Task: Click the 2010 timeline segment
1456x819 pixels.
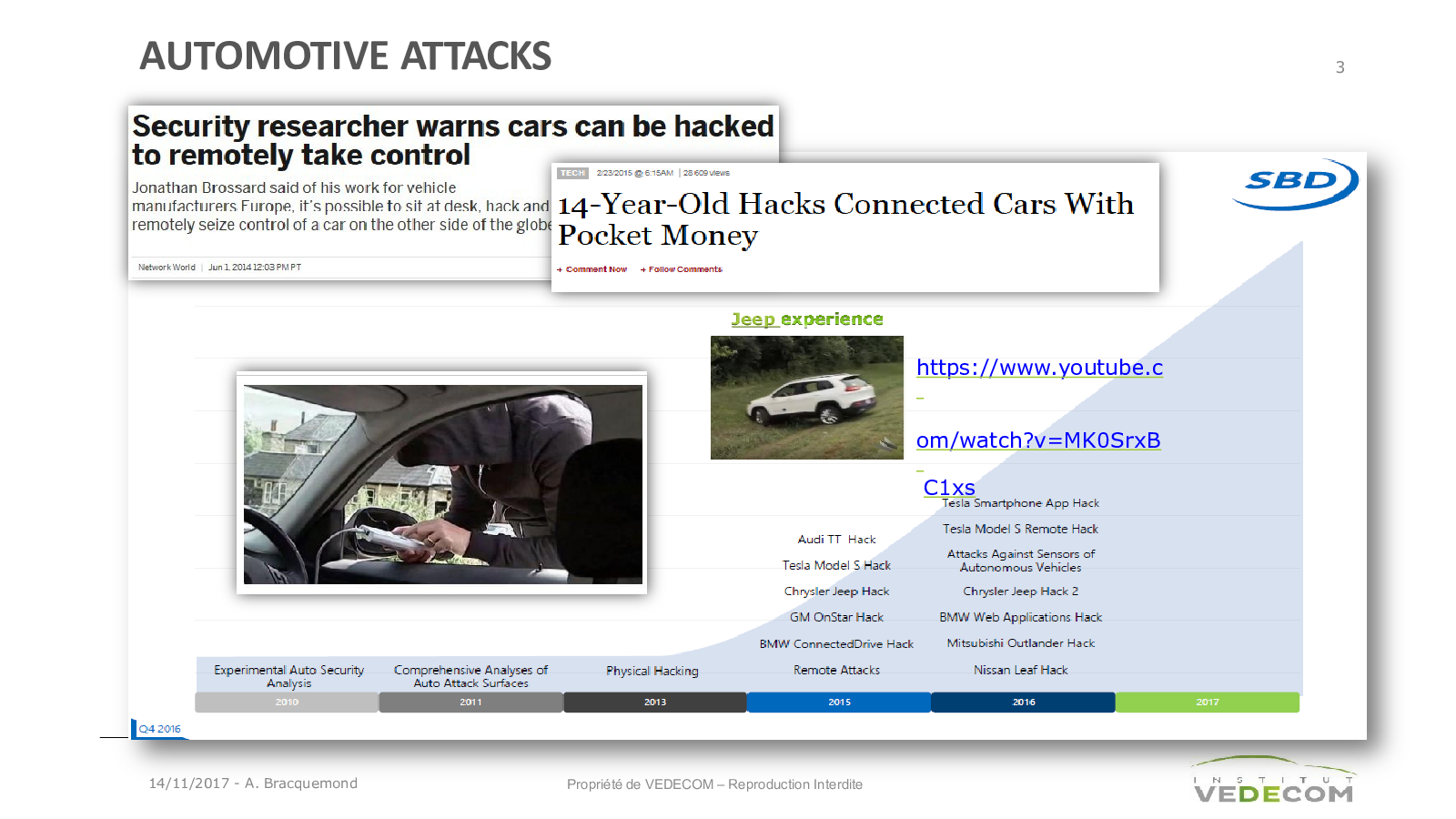Action: tap(287, 703)
